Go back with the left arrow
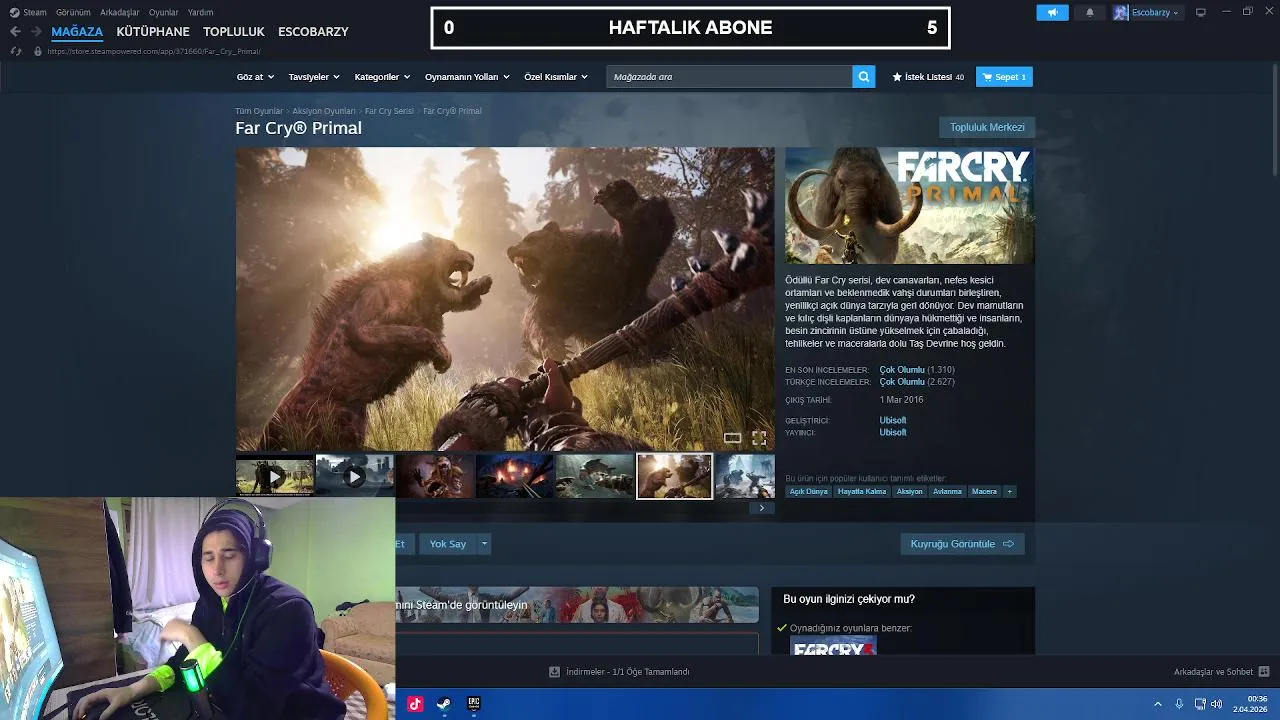1280x720 pixels. 15,32
